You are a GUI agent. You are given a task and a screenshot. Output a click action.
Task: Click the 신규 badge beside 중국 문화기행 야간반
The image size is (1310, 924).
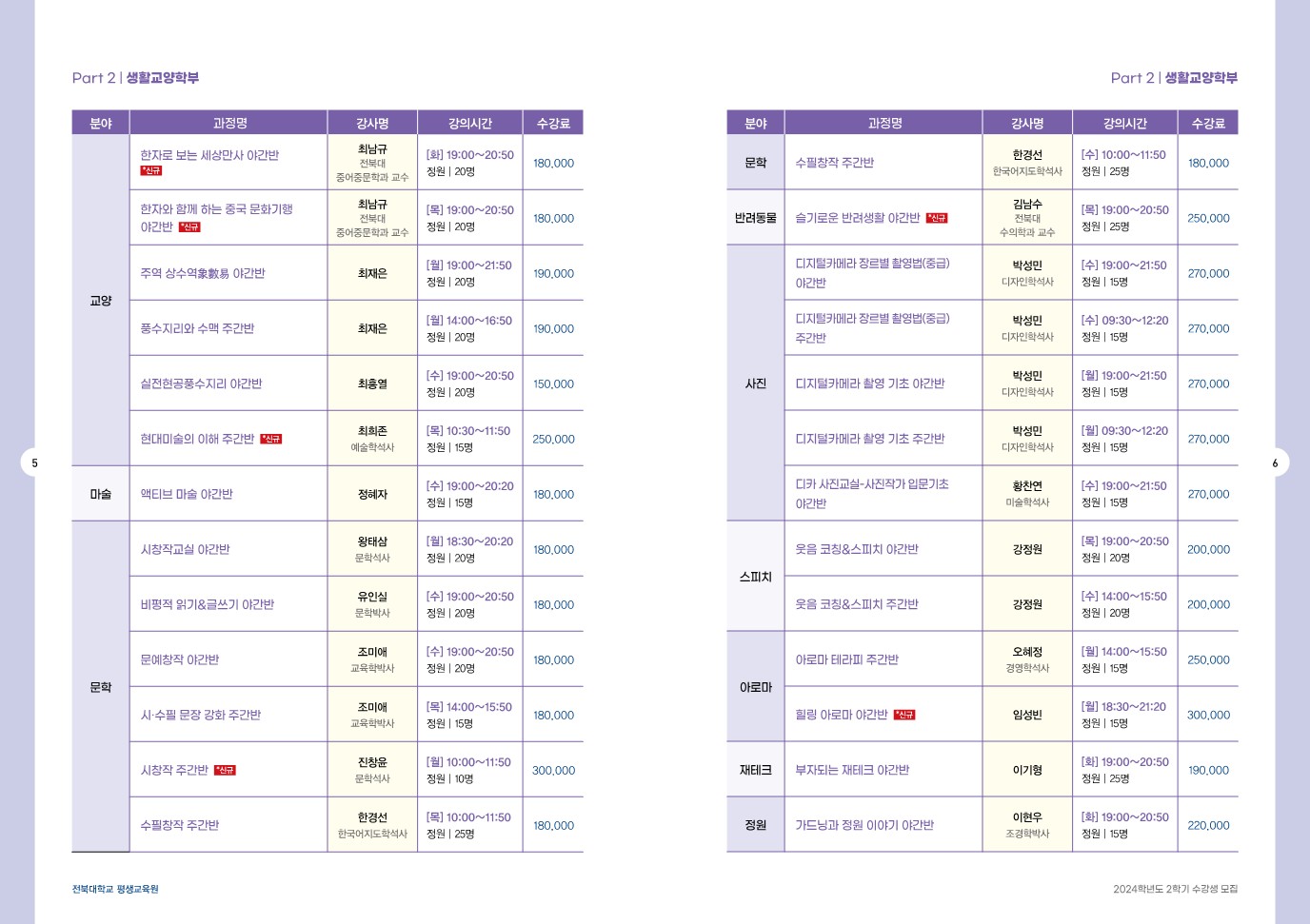[x=189, y=227]
